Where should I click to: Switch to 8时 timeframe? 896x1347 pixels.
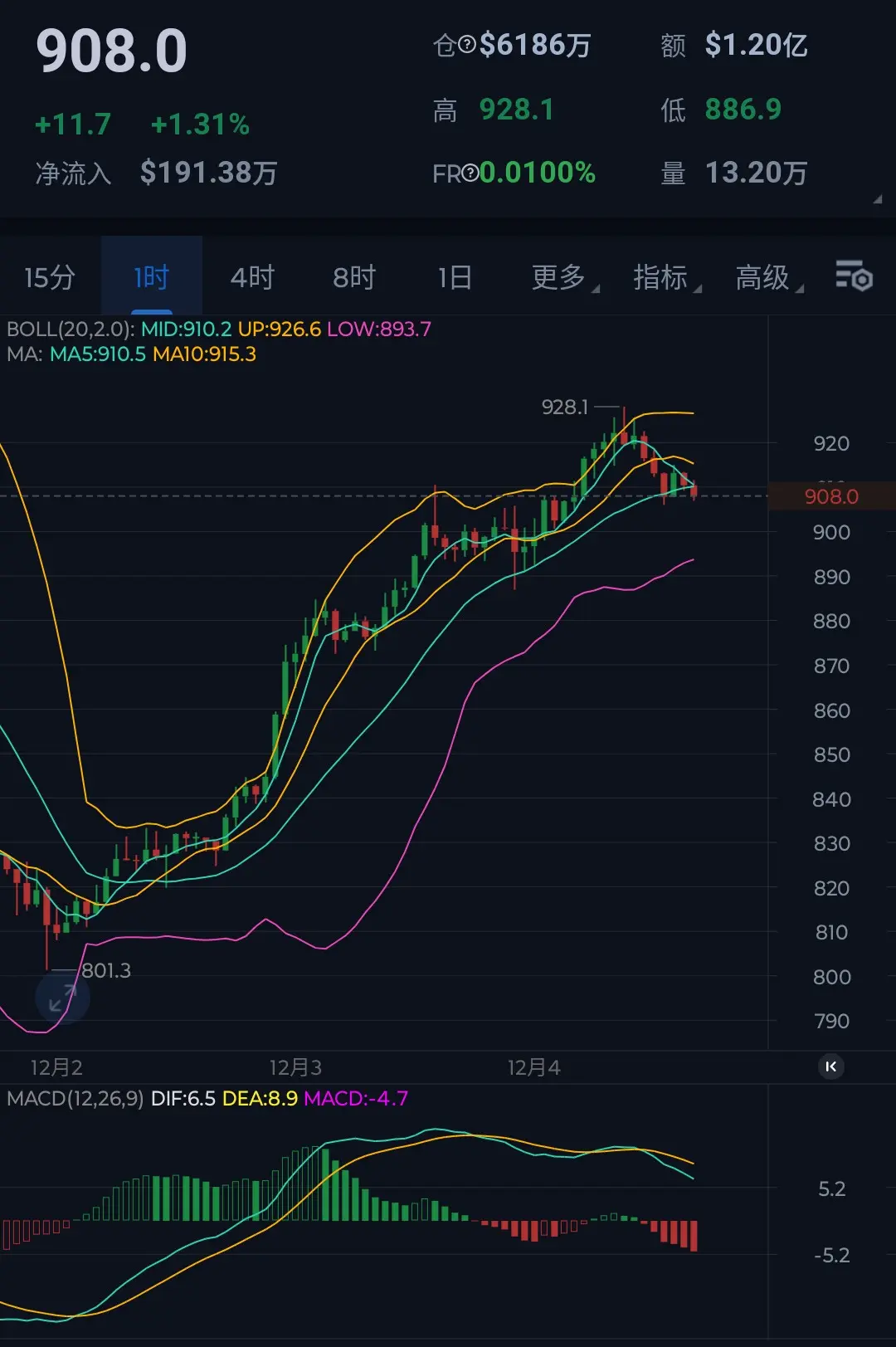pyautogui.click(x=354, y=277)
